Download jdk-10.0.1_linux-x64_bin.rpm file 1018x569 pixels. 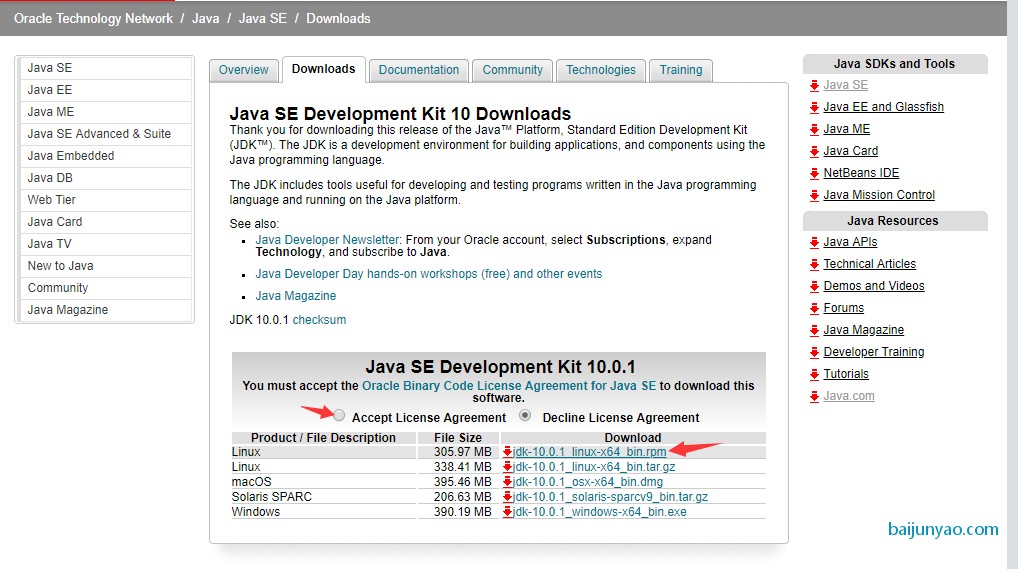coord(590,451)
